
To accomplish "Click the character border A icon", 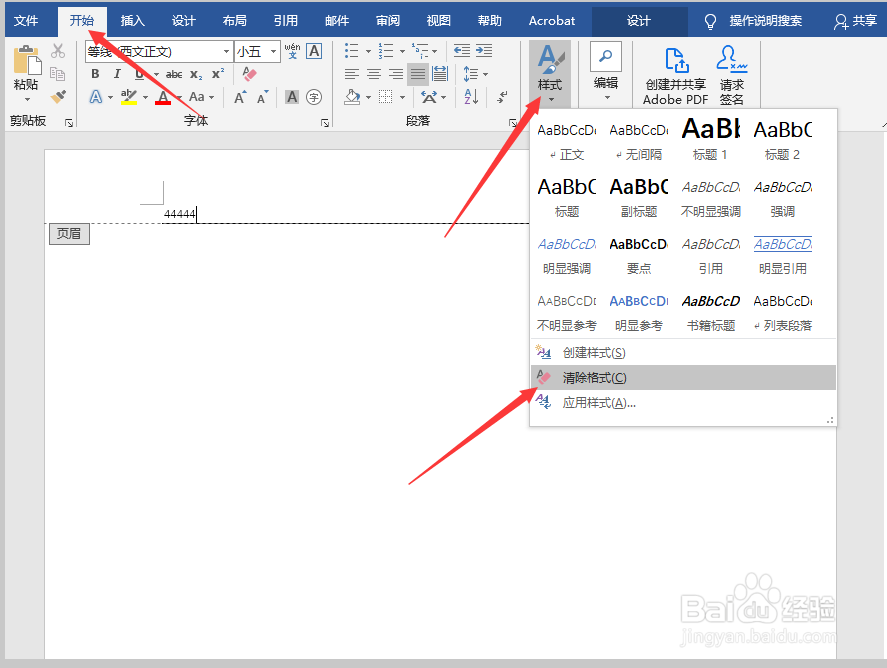I will tap(314, 51).
